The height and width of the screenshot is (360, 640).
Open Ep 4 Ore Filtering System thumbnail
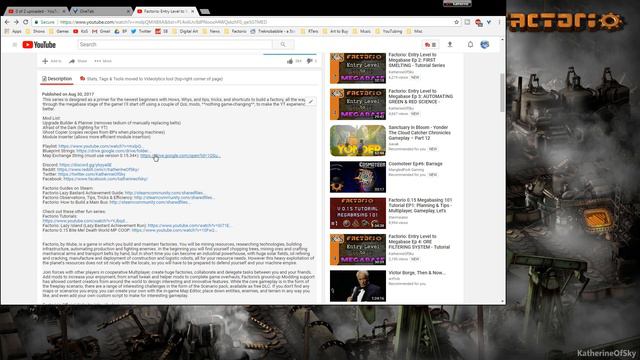(x=358, y=249)
